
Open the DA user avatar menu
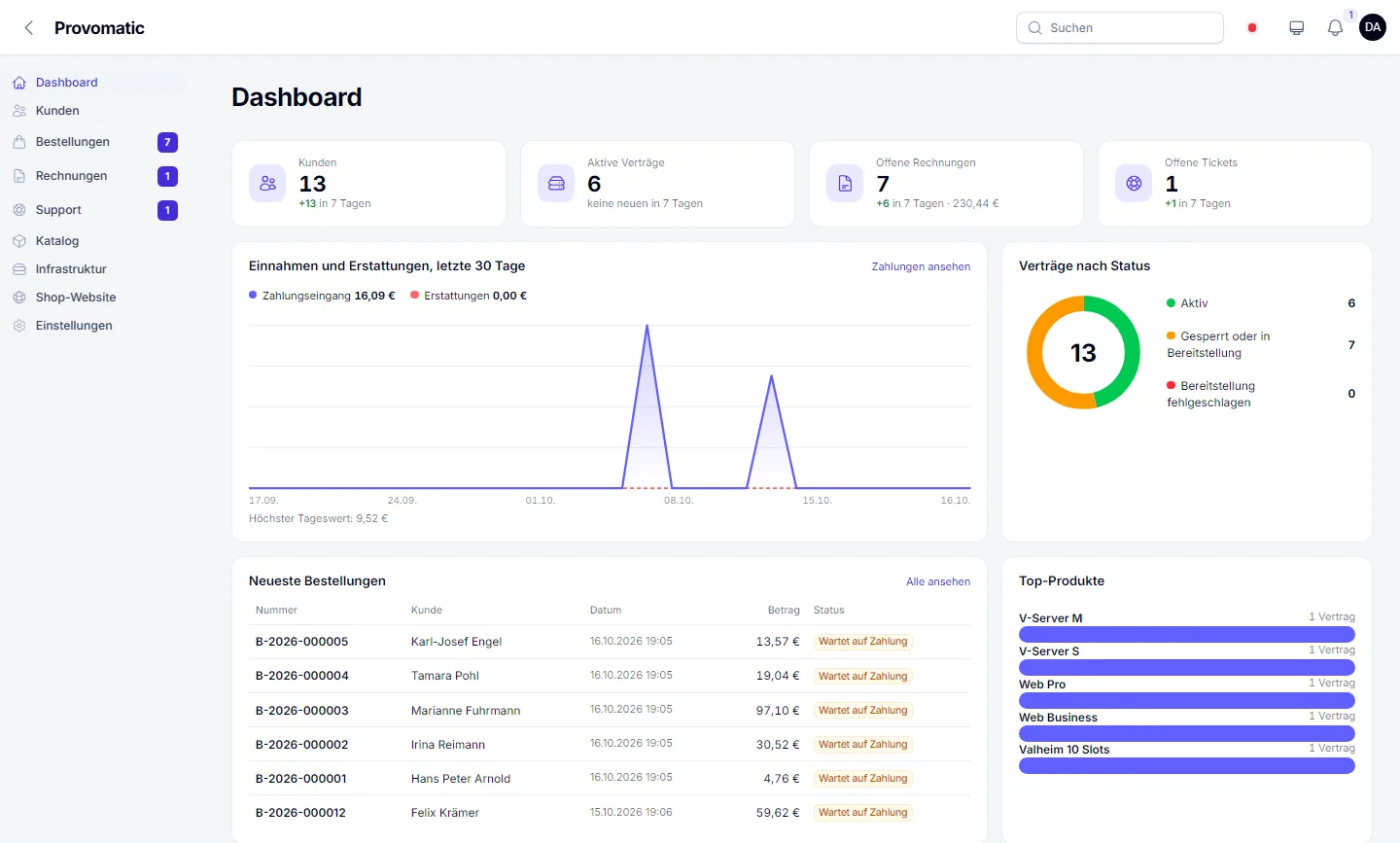pos(1373,27)
